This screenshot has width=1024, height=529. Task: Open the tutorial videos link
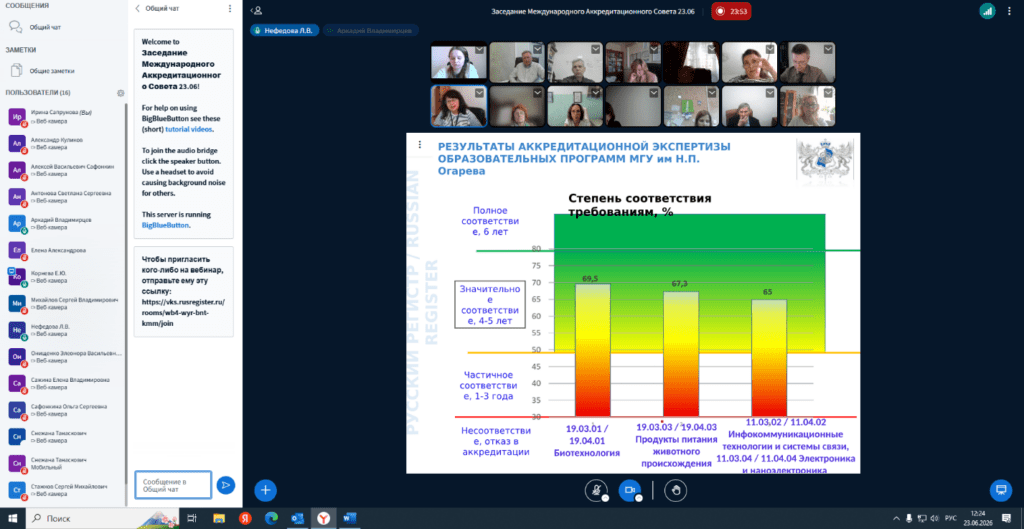[188, 129]
